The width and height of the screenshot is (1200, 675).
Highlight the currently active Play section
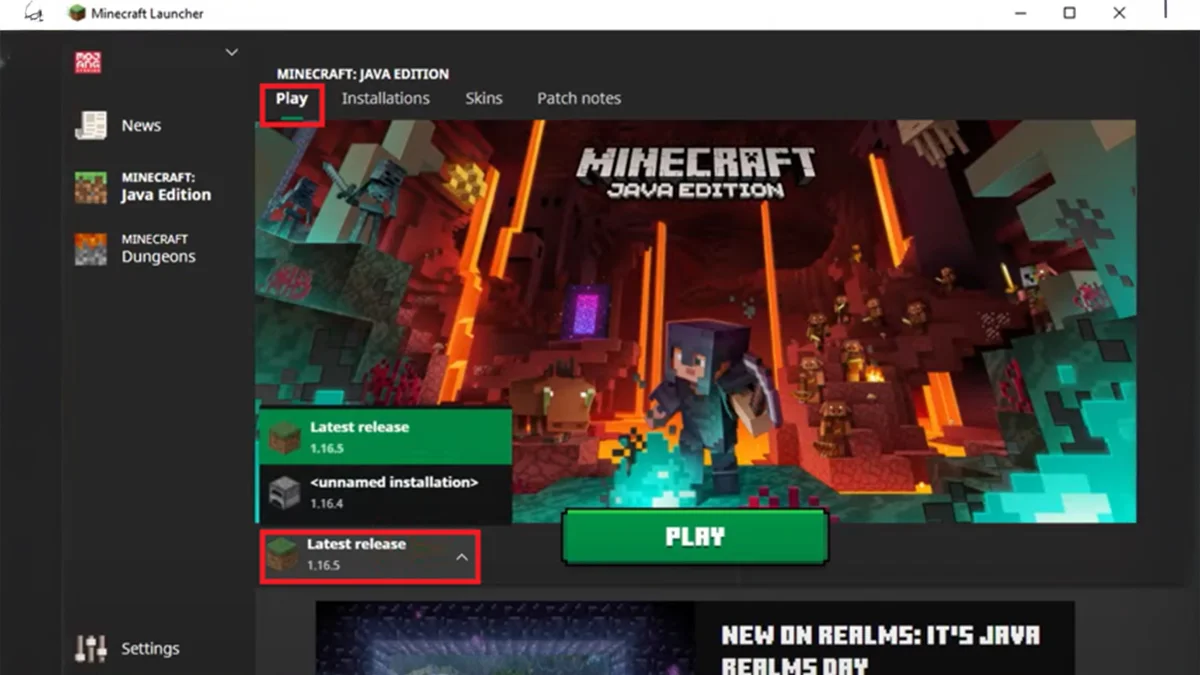[x=291, y=98]
